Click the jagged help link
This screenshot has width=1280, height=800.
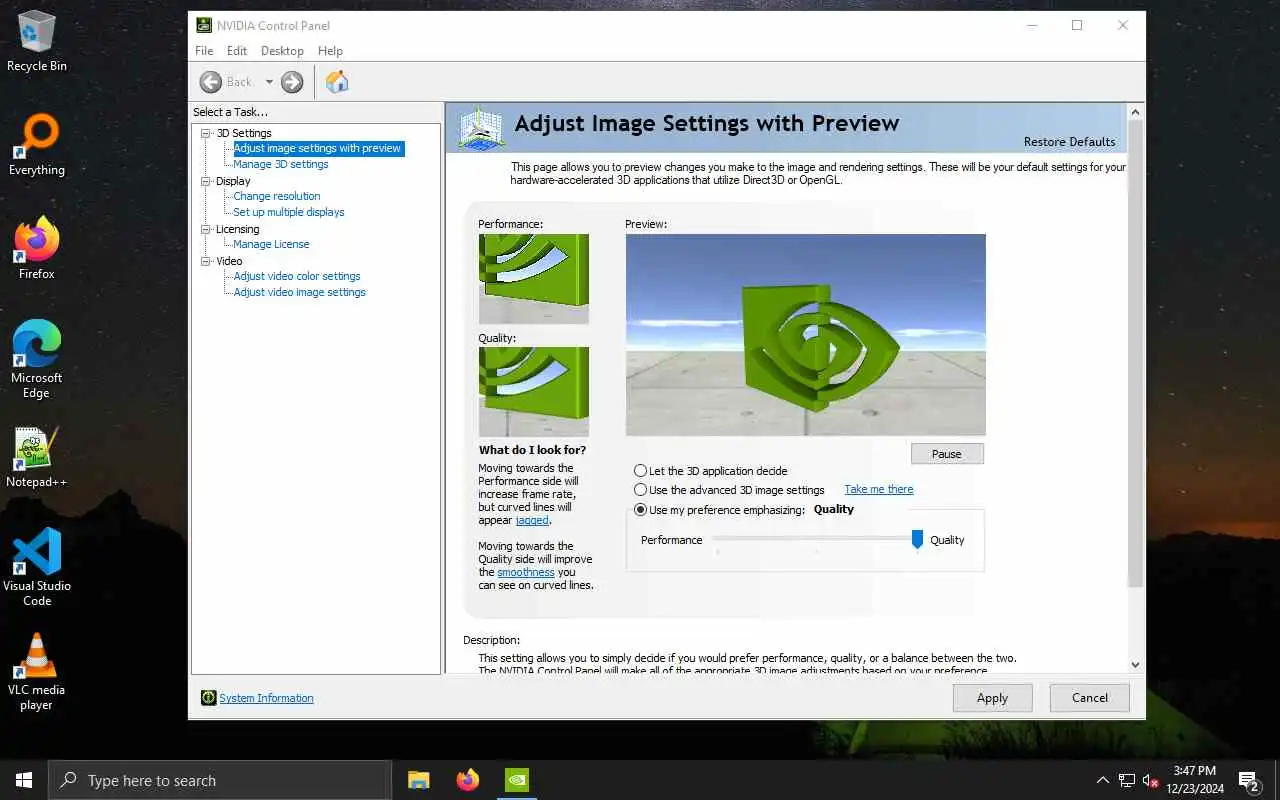tap(532, 520)
